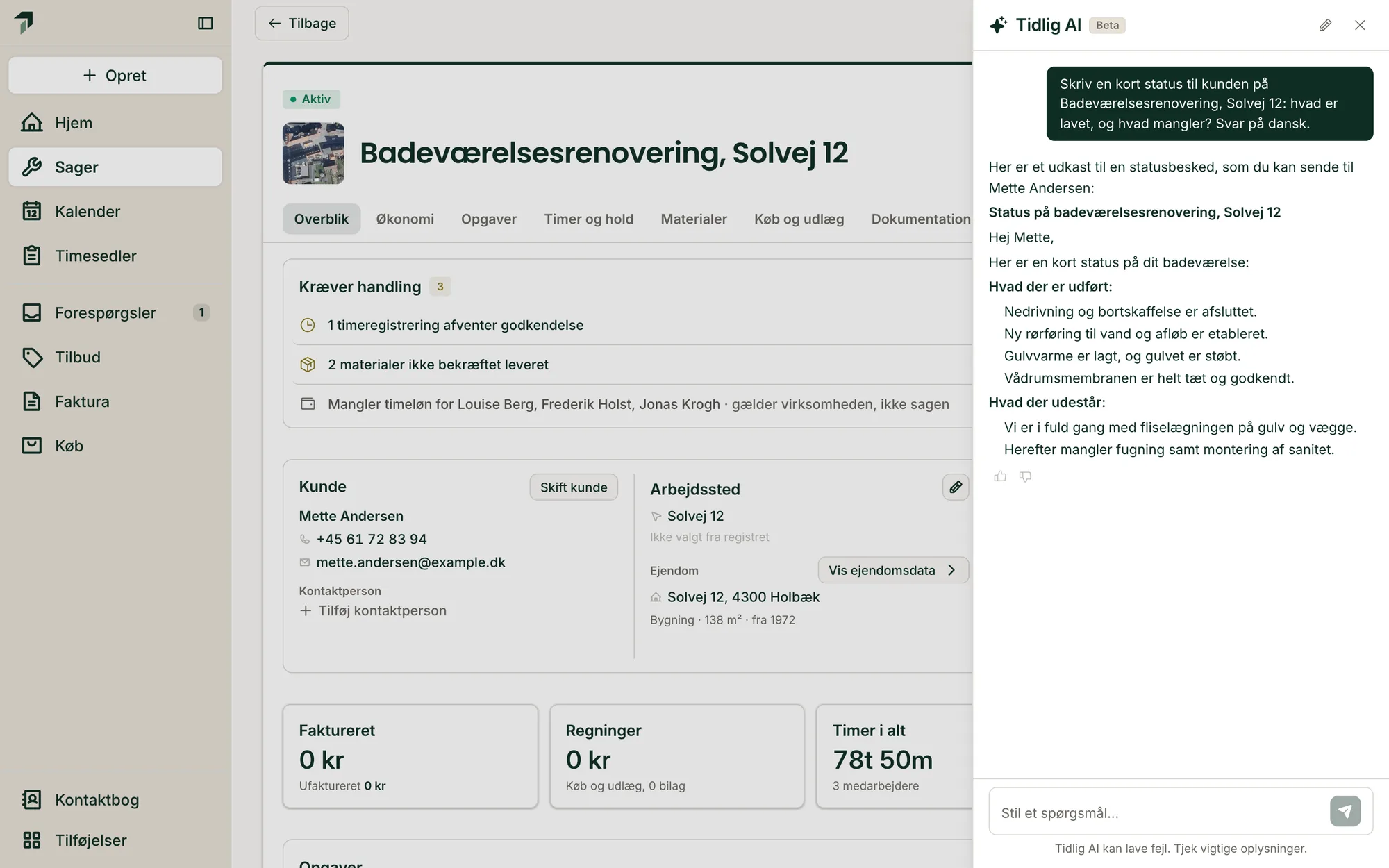Open Kontaktbog
This screenshot has width=1389, height=868.
point(115,800)
